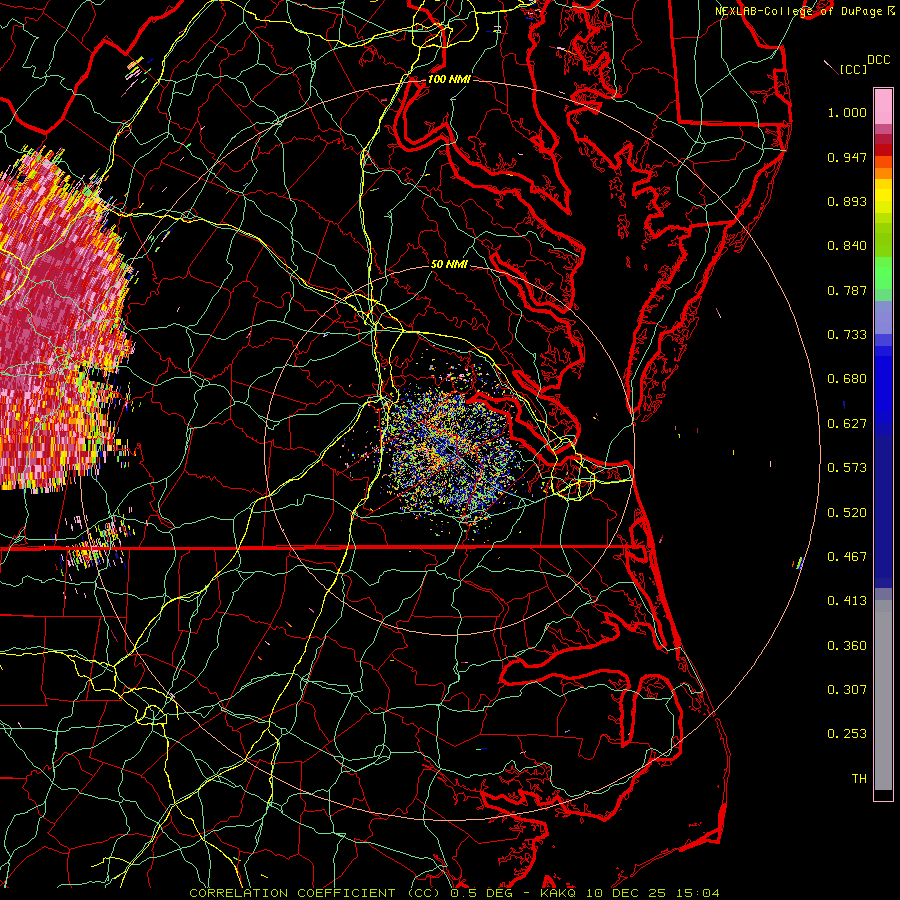Click the 0.253 scale value
Image resolution: width=900 pixels, height=900 pixels.
[847, 734]
